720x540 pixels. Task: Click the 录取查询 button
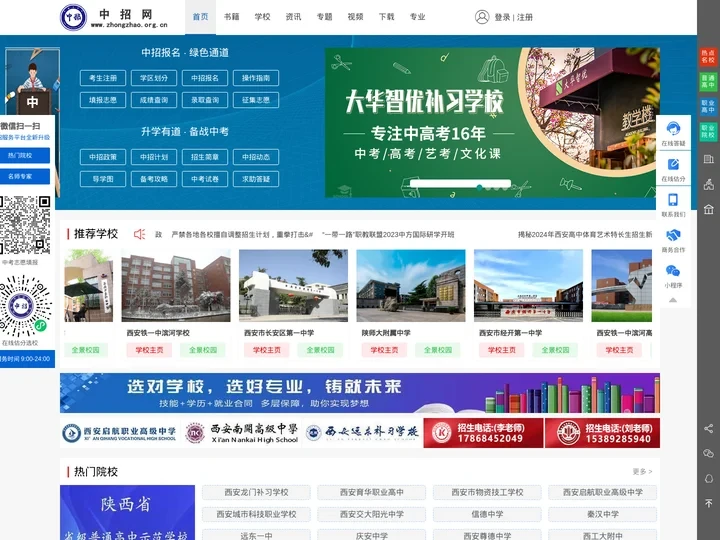point(205,100)
